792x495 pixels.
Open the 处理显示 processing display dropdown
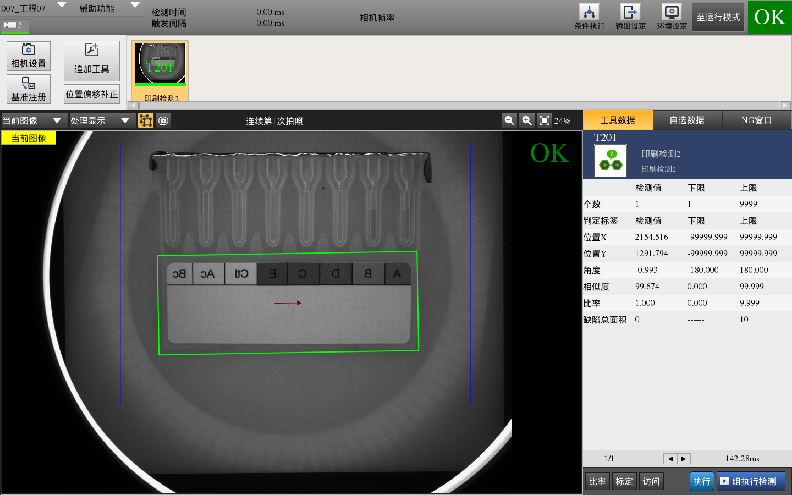point(100,121)
